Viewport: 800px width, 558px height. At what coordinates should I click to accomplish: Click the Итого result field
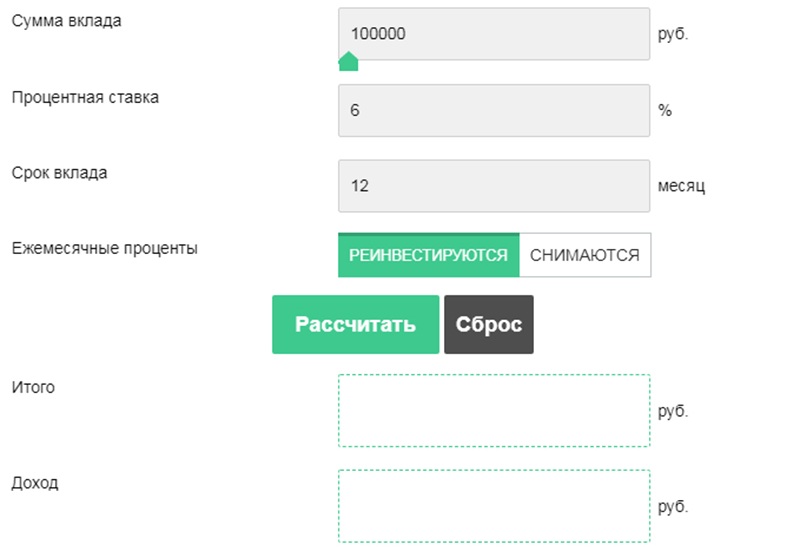tap(494, 410)
